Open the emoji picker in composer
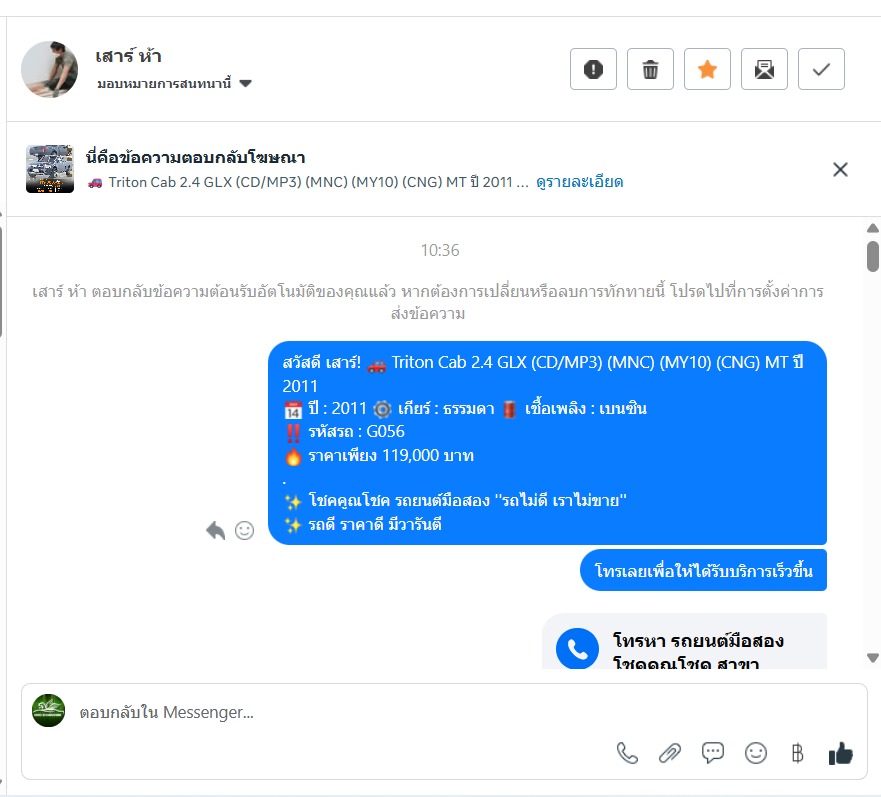 coord(756,753)
